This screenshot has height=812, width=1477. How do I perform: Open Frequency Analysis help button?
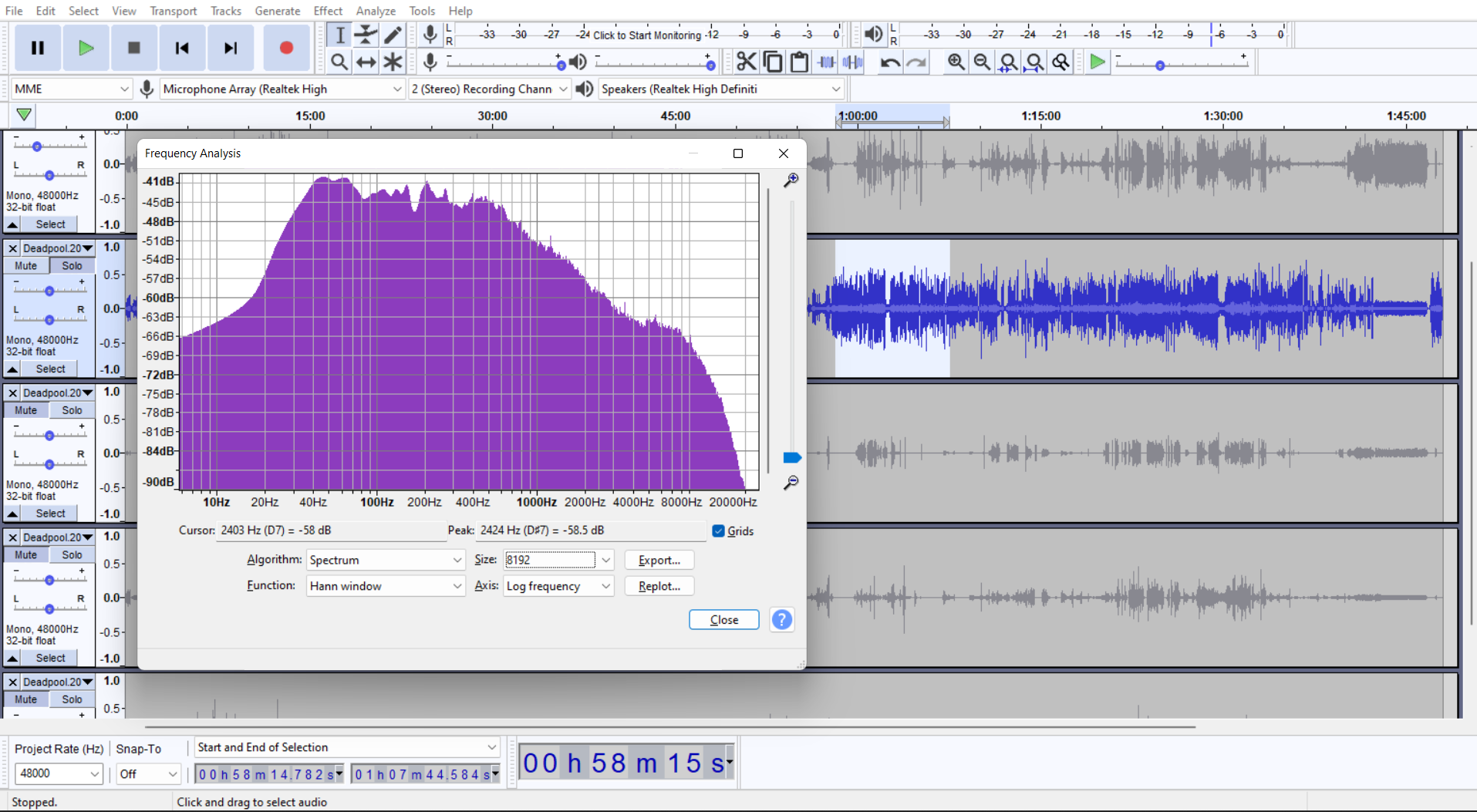781,619
